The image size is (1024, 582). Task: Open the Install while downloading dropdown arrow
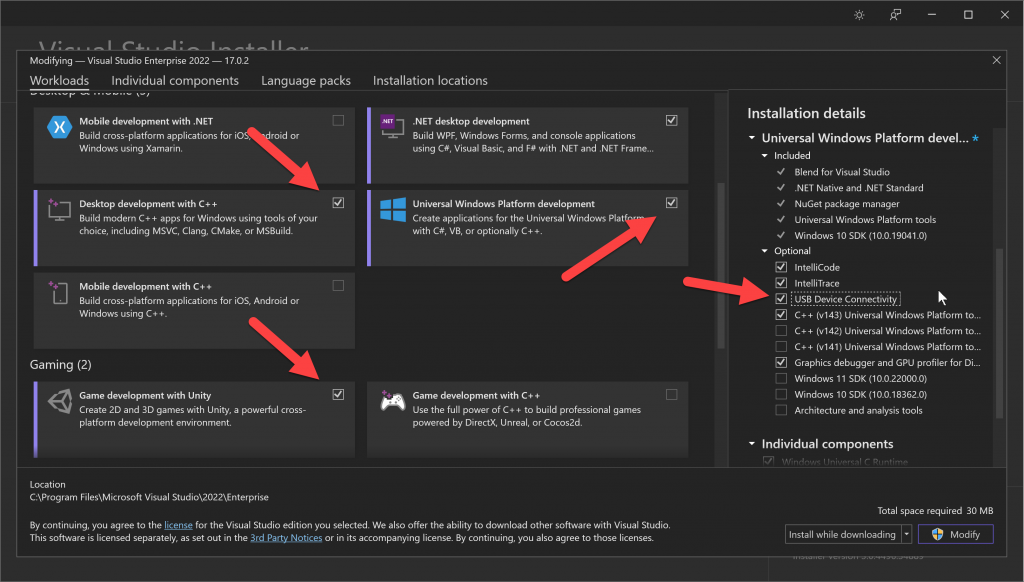pos(906,534)
